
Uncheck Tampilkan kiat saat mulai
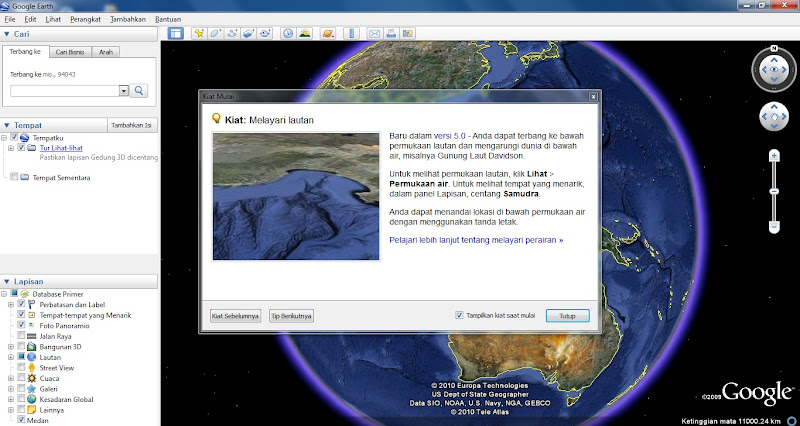(459, 315)
